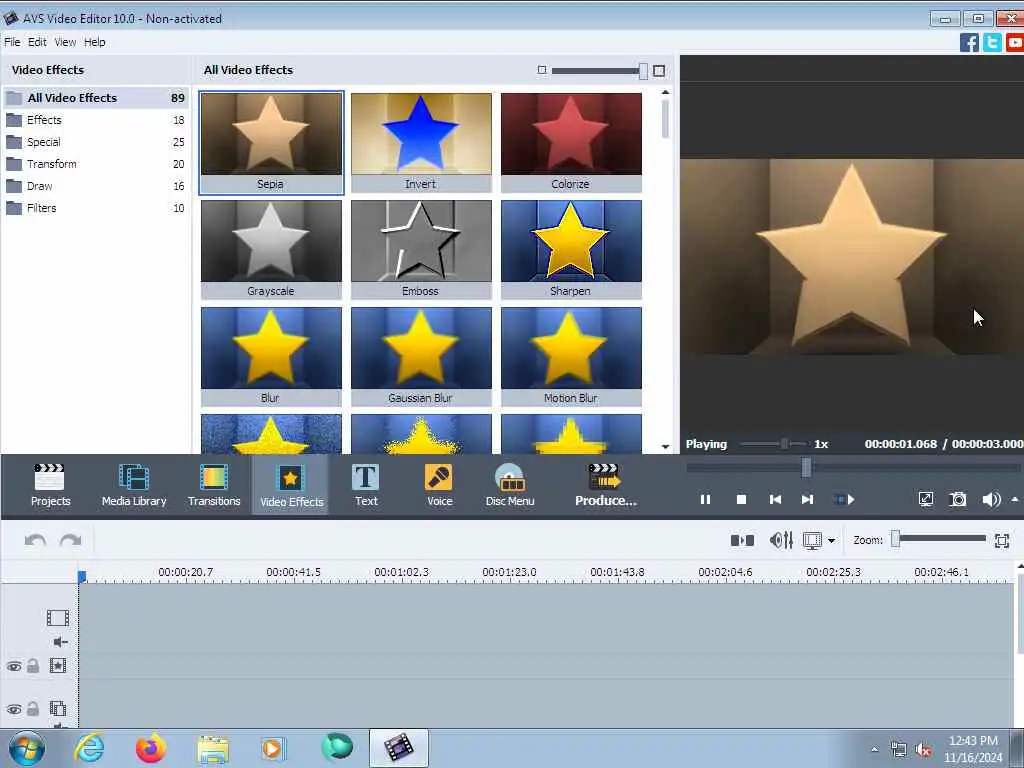Take a snapshot of the preview
Screen dimensions: 1024x768
click(x=957, y=500)
